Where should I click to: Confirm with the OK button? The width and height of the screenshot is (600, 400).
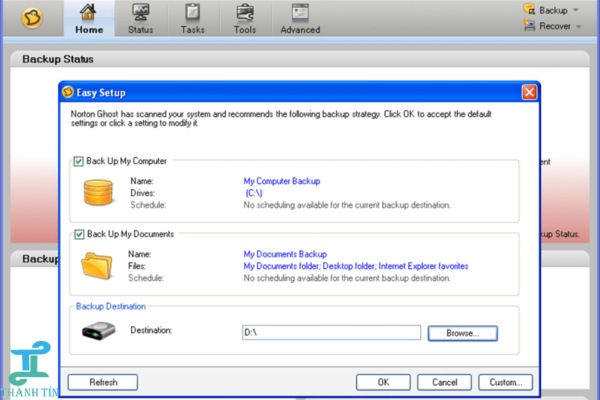pyautogui.click(x=383, y=382)
